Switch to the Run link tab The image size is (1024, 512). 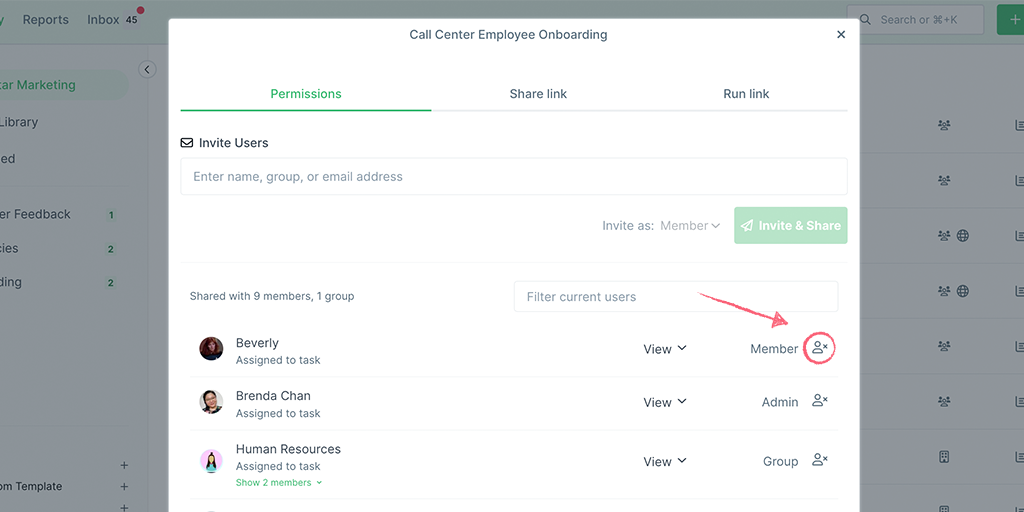coord(746,94)
